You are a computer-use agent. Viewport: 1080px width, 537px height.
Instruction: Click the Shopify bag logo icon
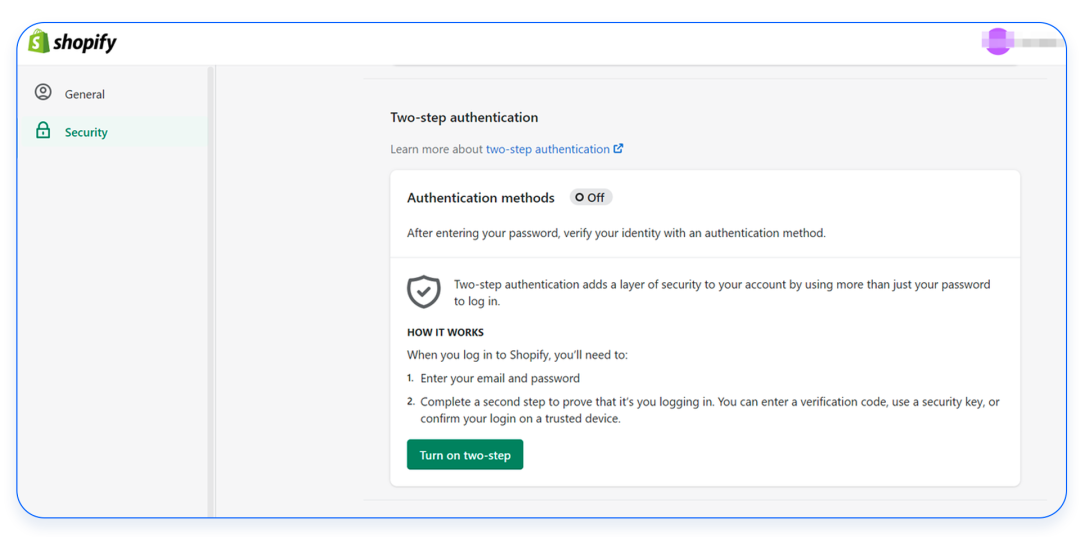pyautogui.click(x=39, y=41)
